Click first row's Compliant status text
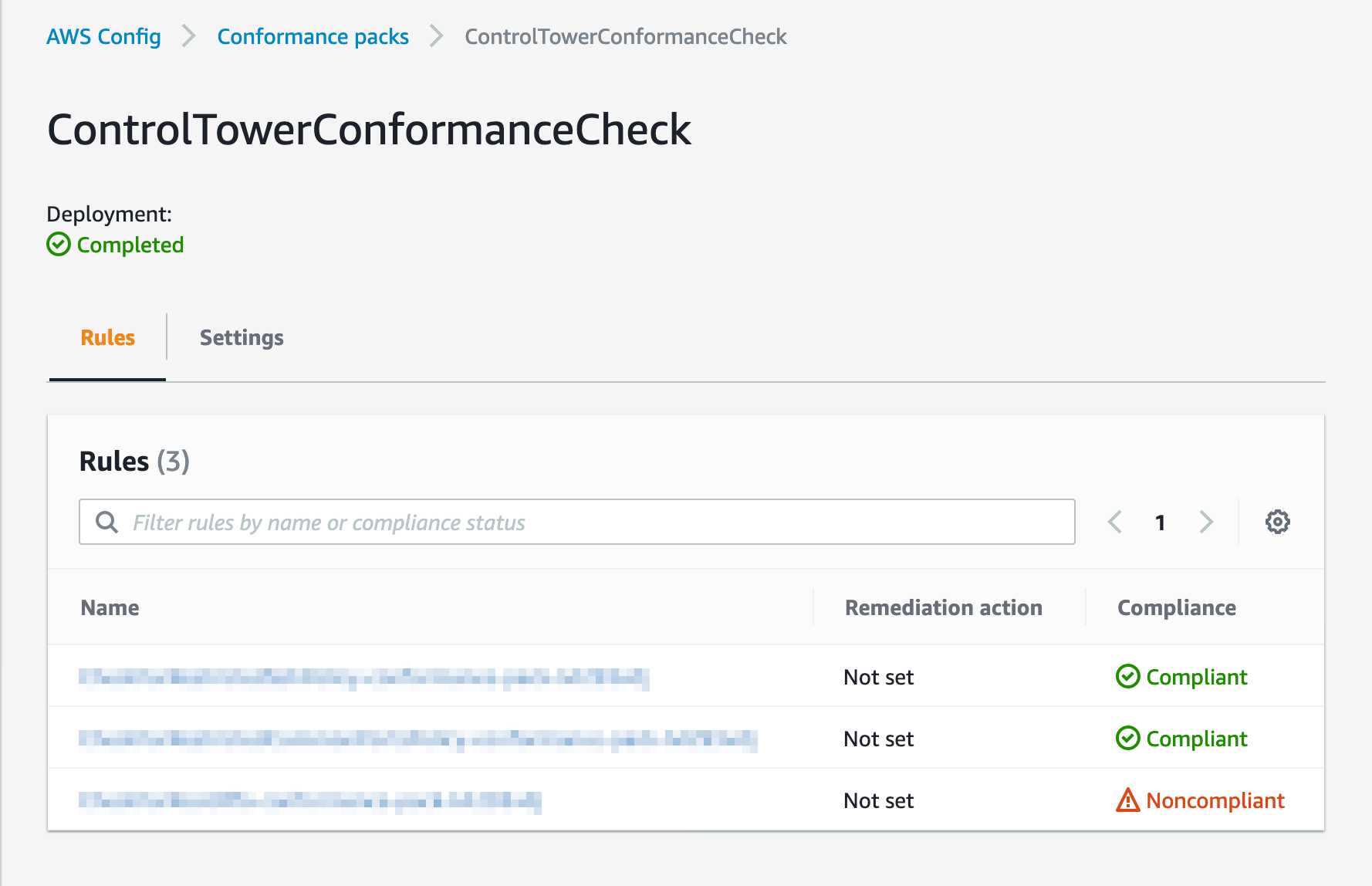Image resolution: width=1372 pixels, height=886 pixels. pyautogui.click(x=1197, y=677)
